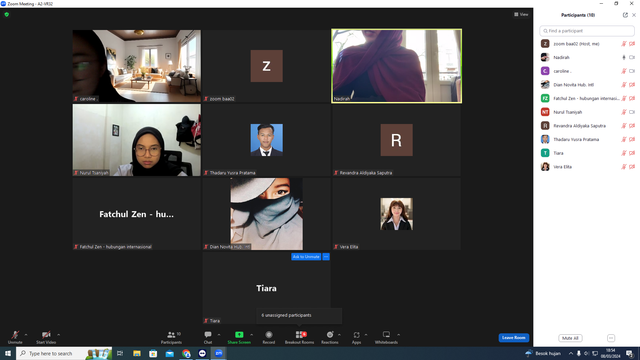
Task: Select Dian Novita Hub. Intl in participant list
Action: [587, 85]
